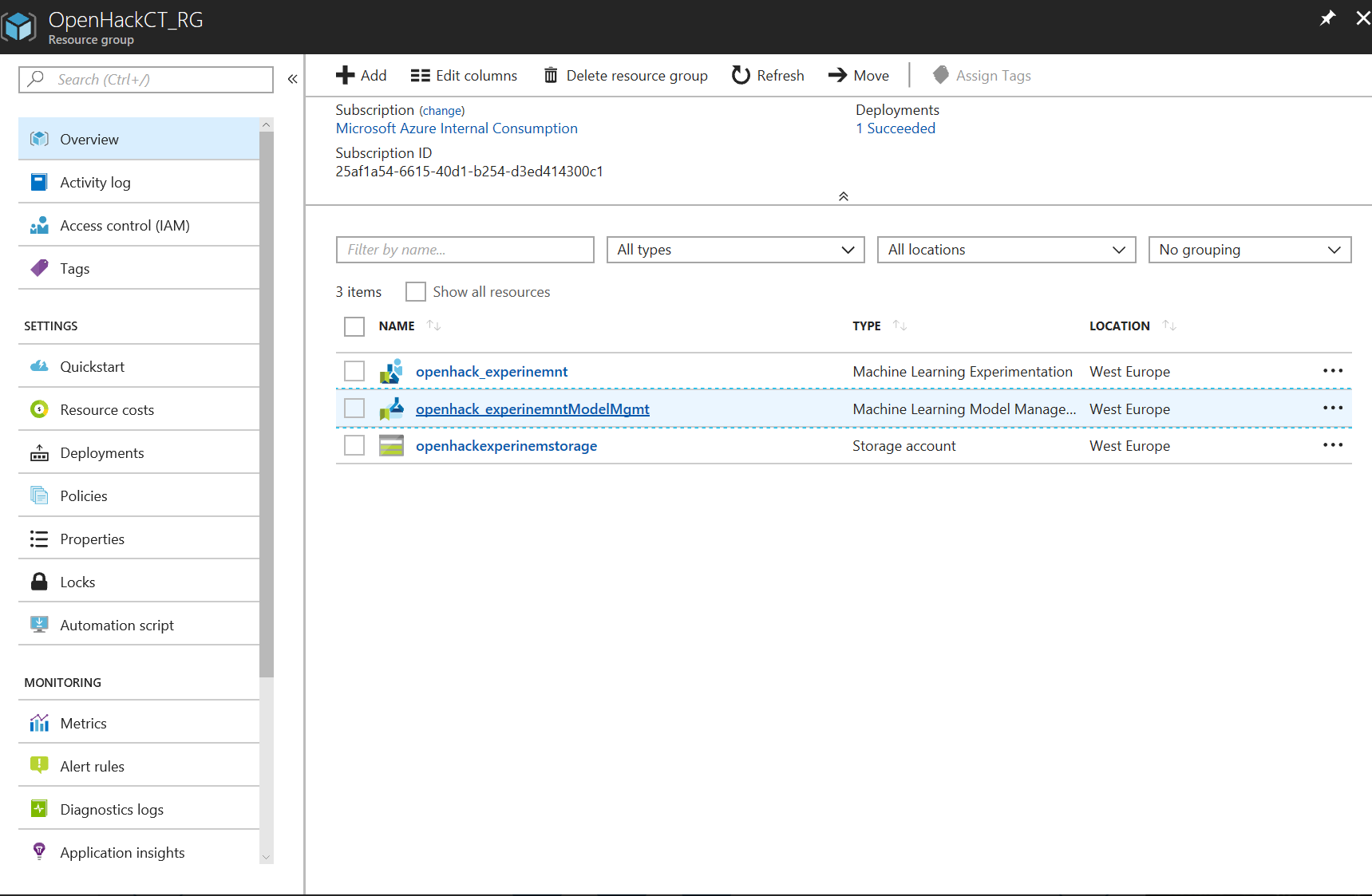This screenshot has width=1372, height=896.
Task: Tick the select-all checkbox beside NAME header
Action: click(354, 326)
